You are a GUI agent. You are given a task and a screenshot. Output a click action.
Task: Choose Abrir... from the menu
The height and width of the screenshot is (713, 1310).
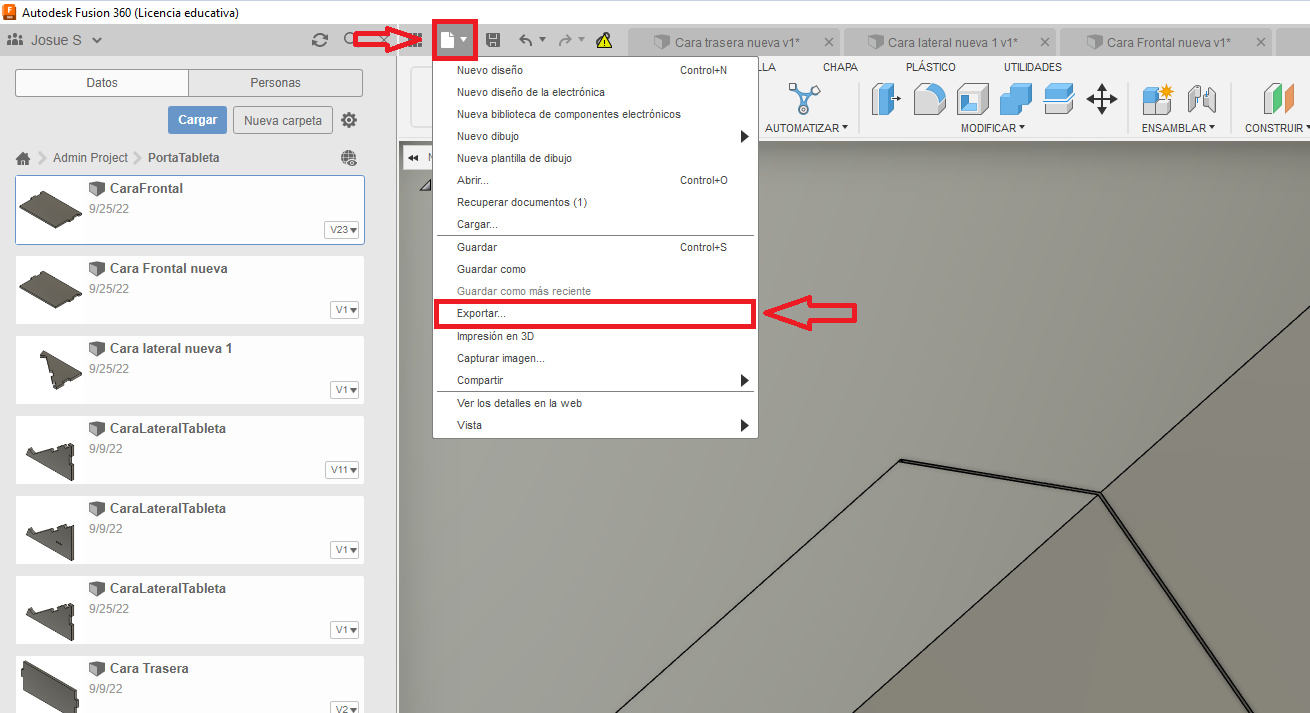click(595, 180)
